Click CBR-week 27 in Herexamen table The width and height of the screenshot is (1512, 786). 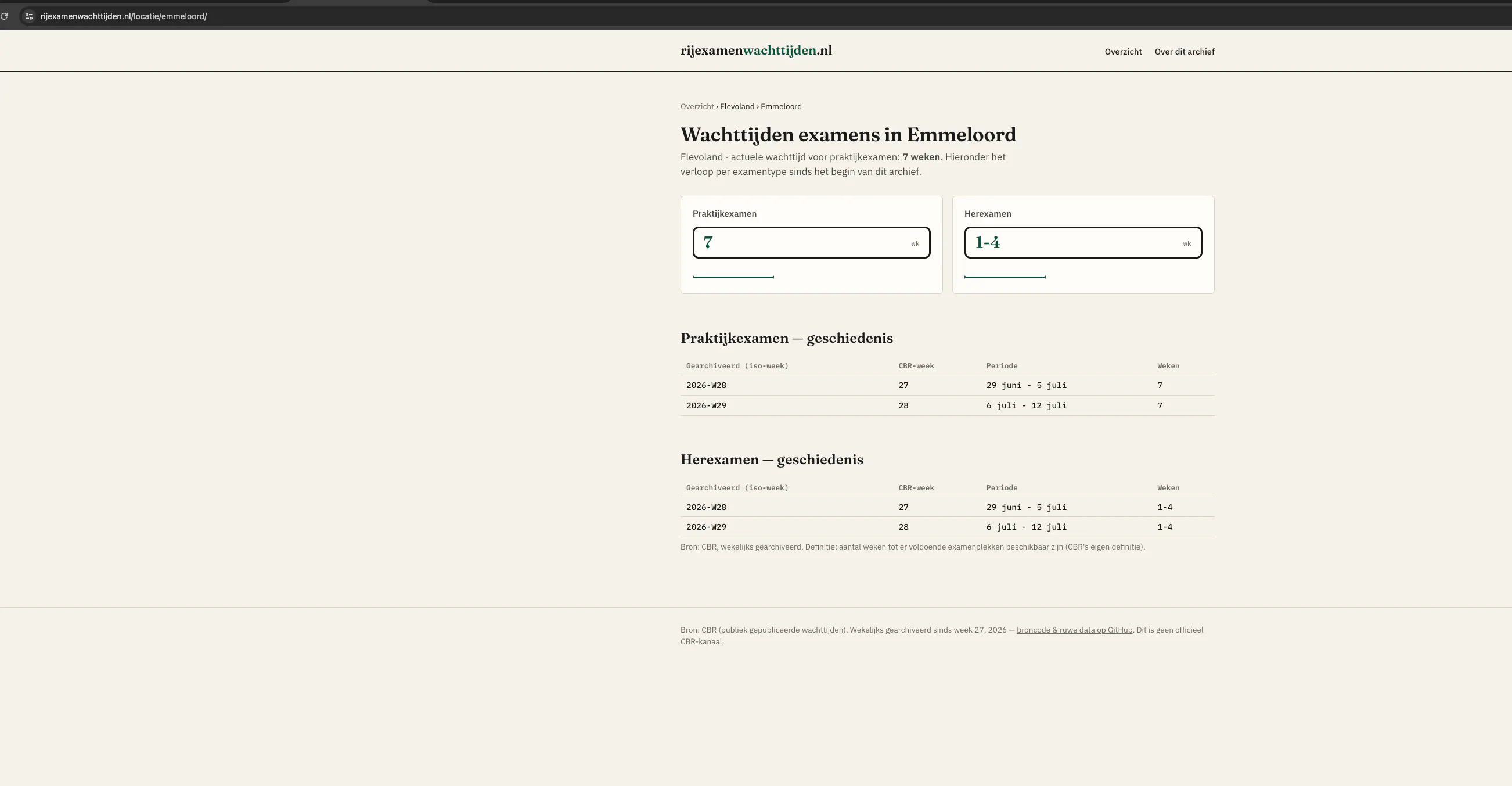click(x=903, y=507)
